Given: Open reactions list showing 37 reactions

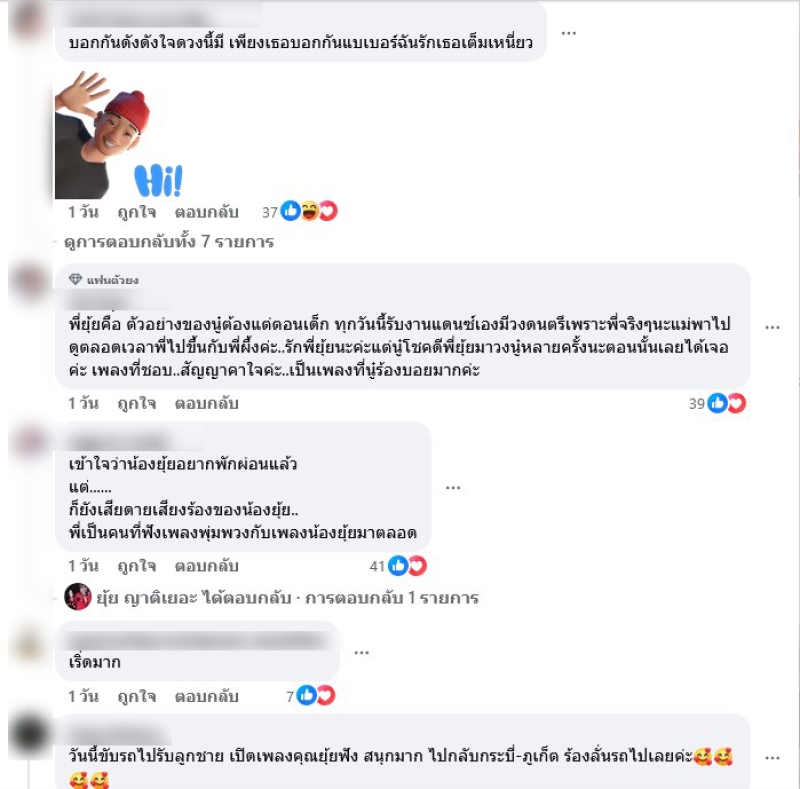Looking at the screenshot, I should [x=299, y=211].
